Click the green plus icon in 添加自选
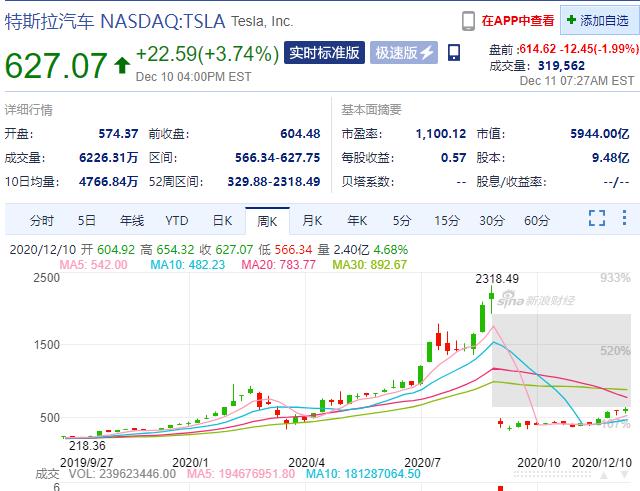 pos(571,20)
